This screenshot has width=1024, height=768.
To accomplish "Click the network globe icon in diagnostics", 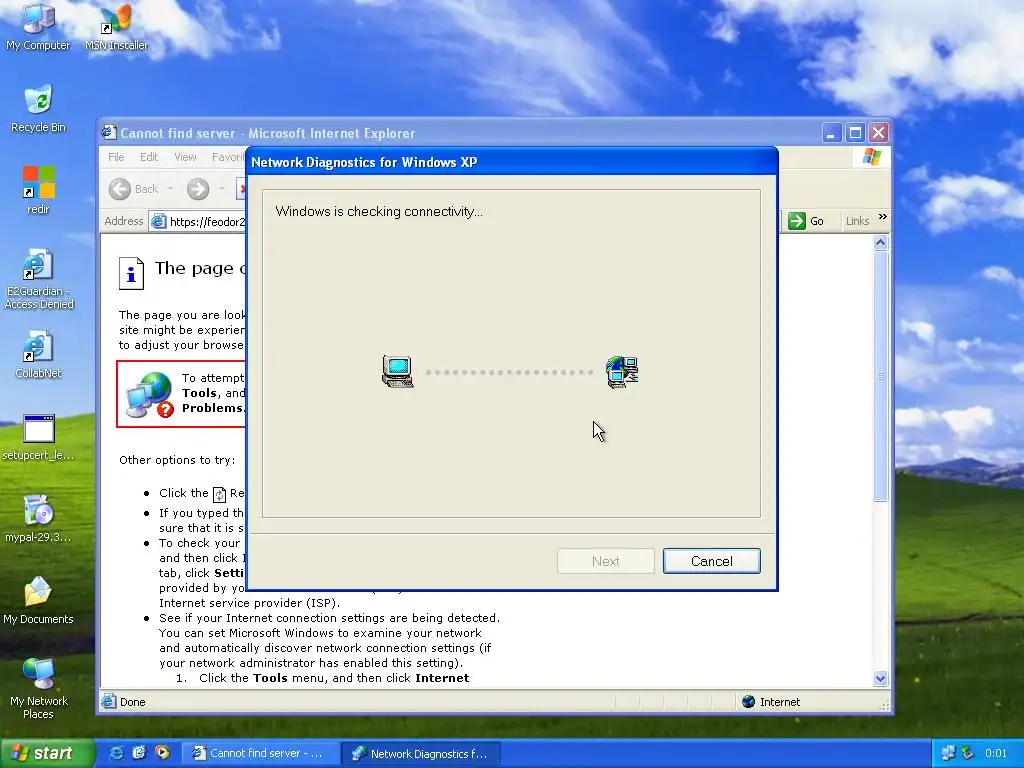I will 622,372.
